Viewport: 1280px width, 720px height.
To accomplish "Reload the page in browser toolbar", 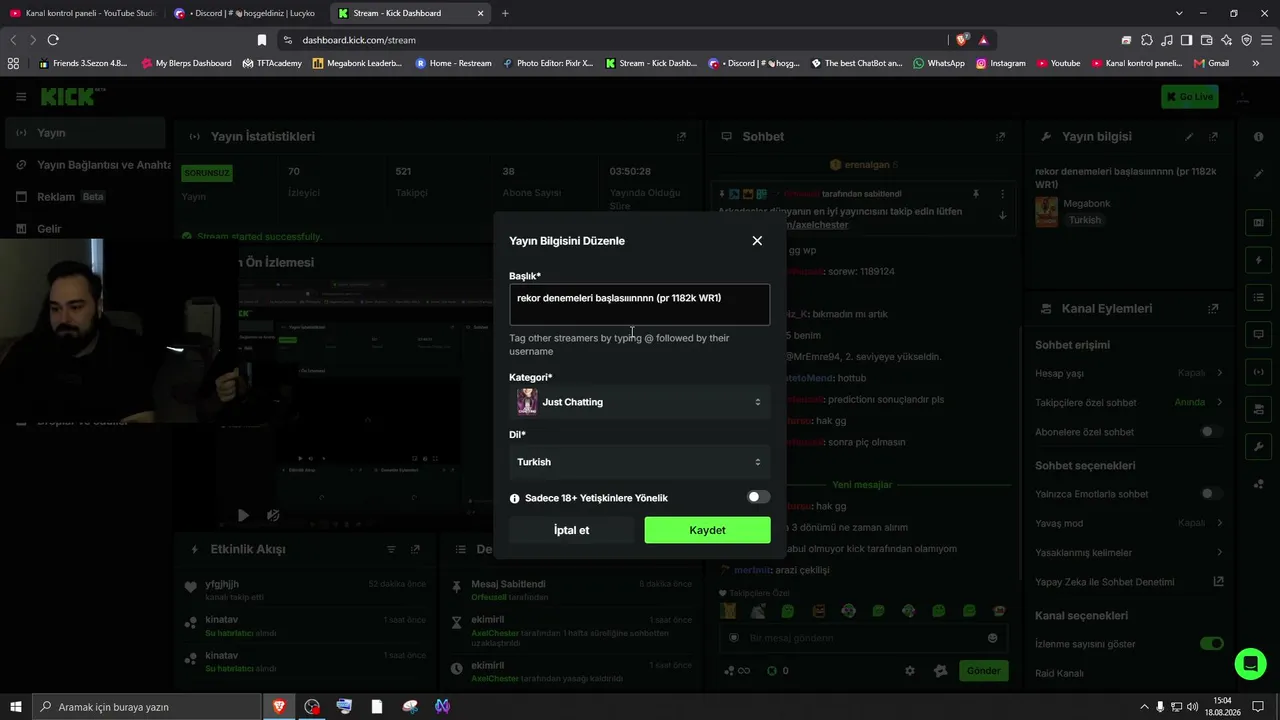I will coord(53,40).
